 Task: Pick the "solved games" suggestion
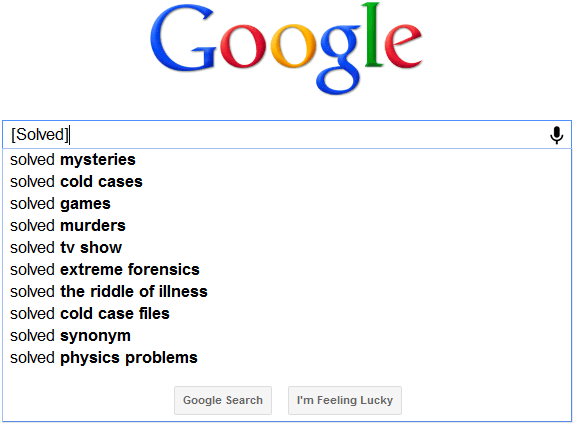[287, 204]
